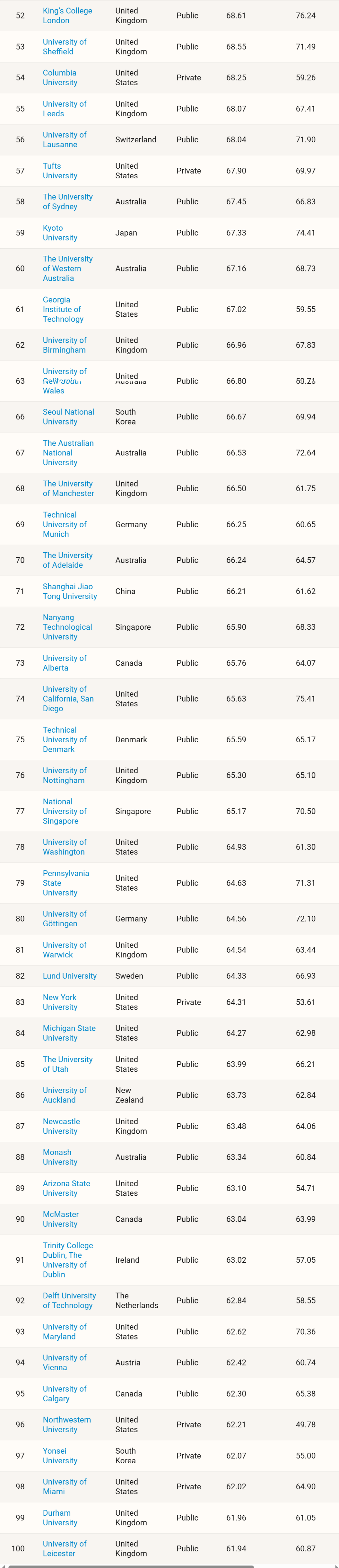Click The Australian National University link
Image resolution: width=339 pixels, height=1568 pixels.
(x=68, y=452)
